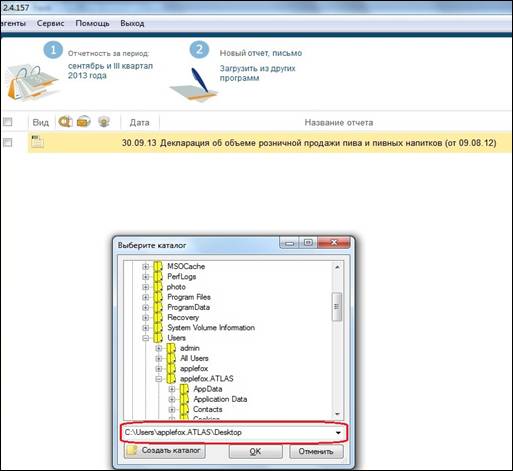Click the envelope column icon in header
The image size is (513, 471).
84,121
